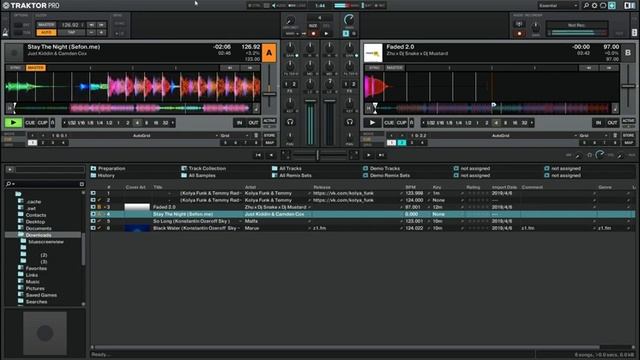The height and width of the screenshot is (360, 640).
Task: Store cue point on Deck A
Action: [x=269, y=136]
